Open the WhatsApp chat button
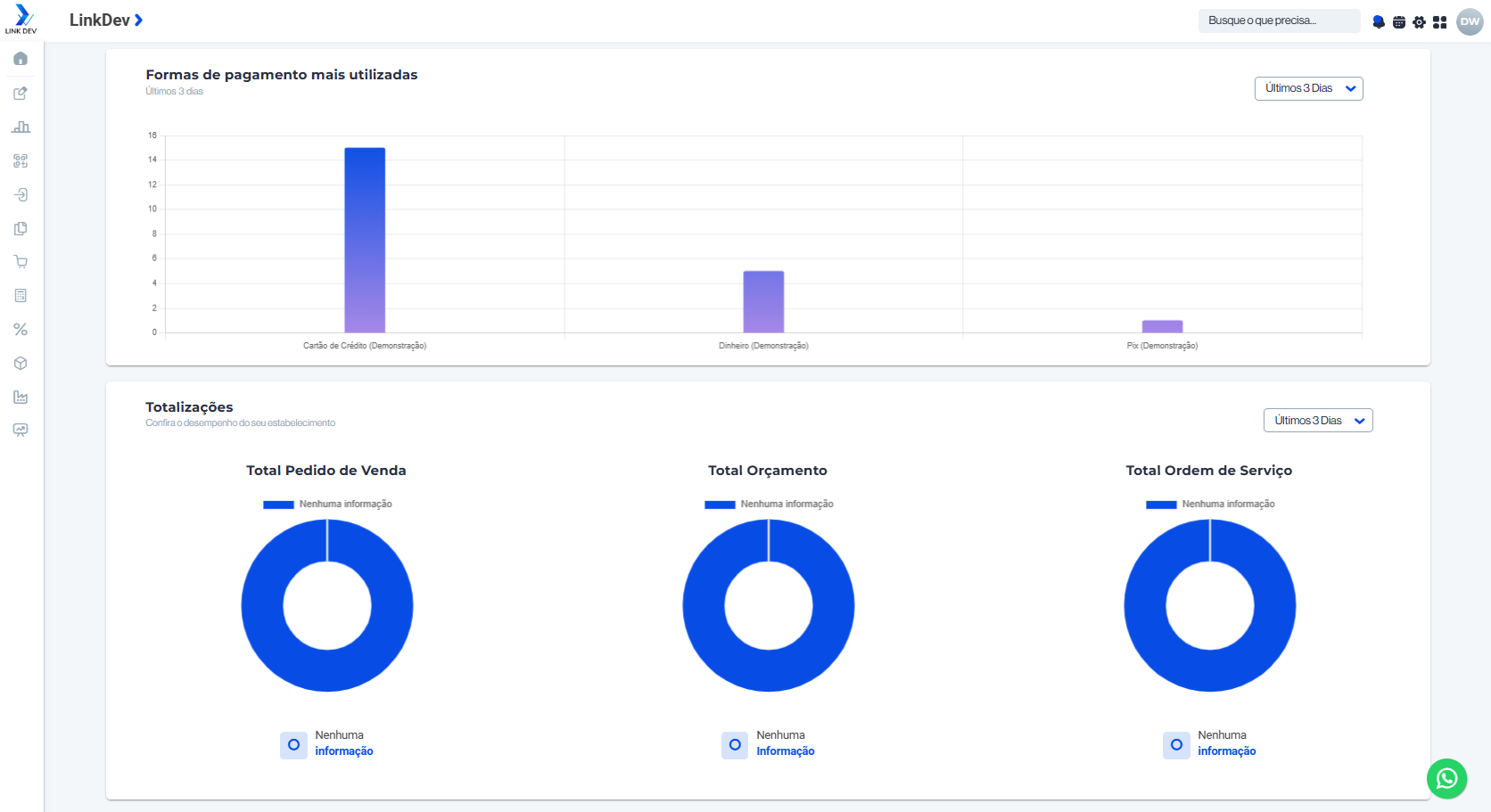This screenshot has width=1491, height=812. pyautogui.click(x=1447, y=779)
